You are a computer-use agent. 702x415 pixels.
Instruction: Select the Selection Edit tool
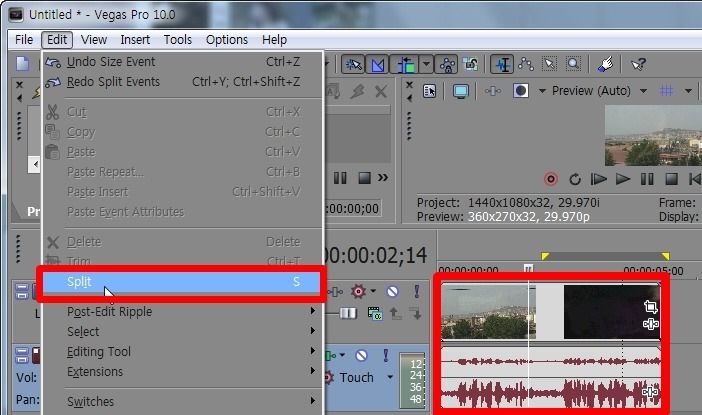click(549, 64)
